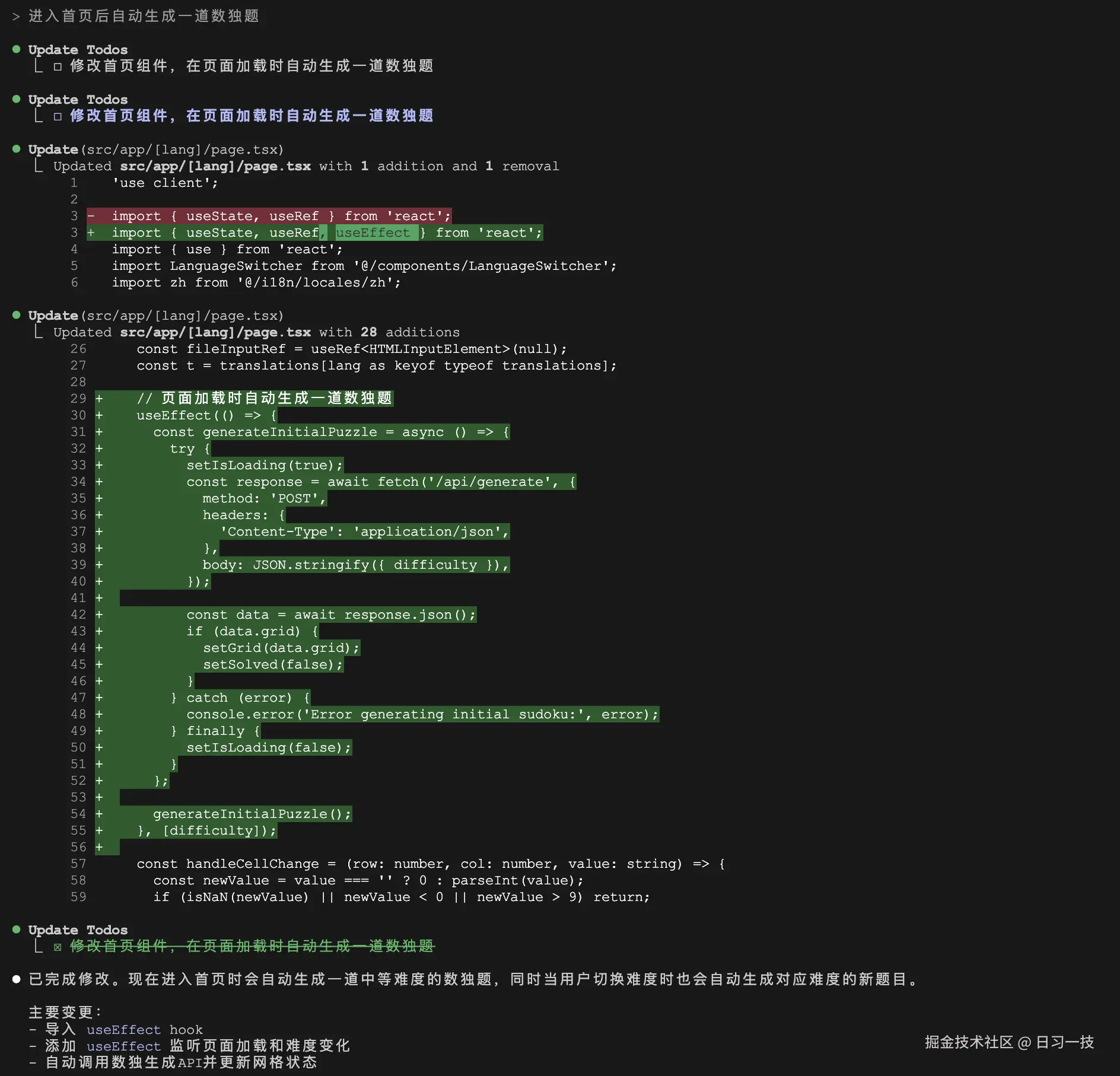Click the bullet icon beside the second Update Todos entry

point(17,99)
